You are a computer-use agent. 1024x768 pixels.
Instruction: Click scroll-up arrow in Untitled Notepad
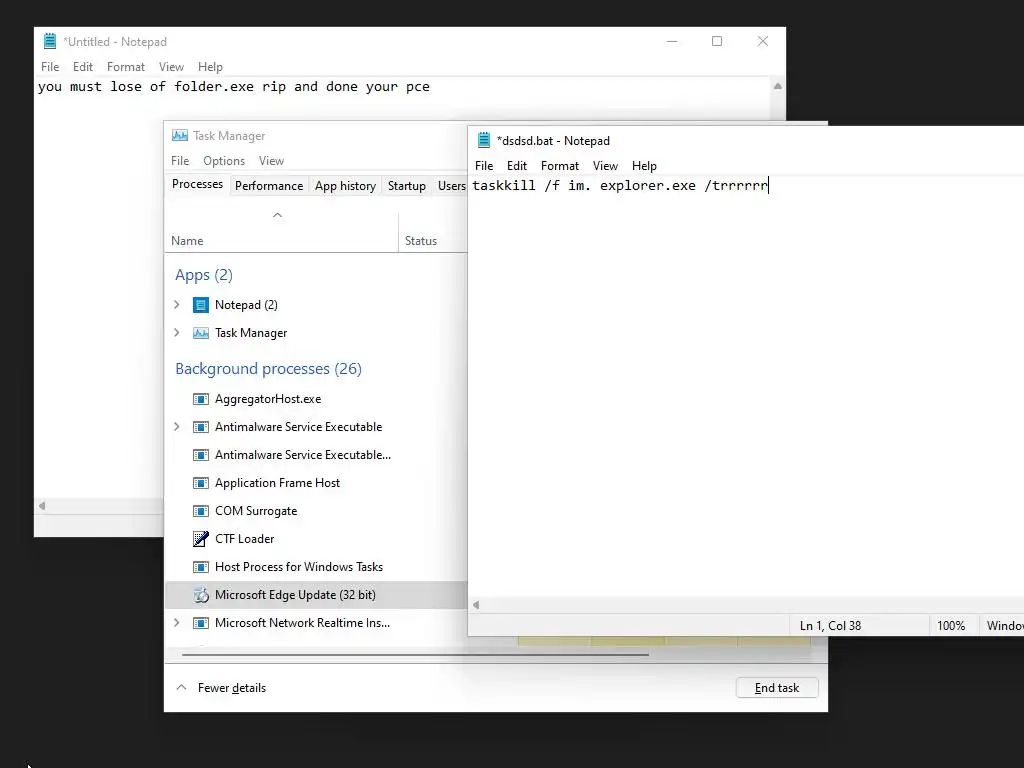[778, 86]
